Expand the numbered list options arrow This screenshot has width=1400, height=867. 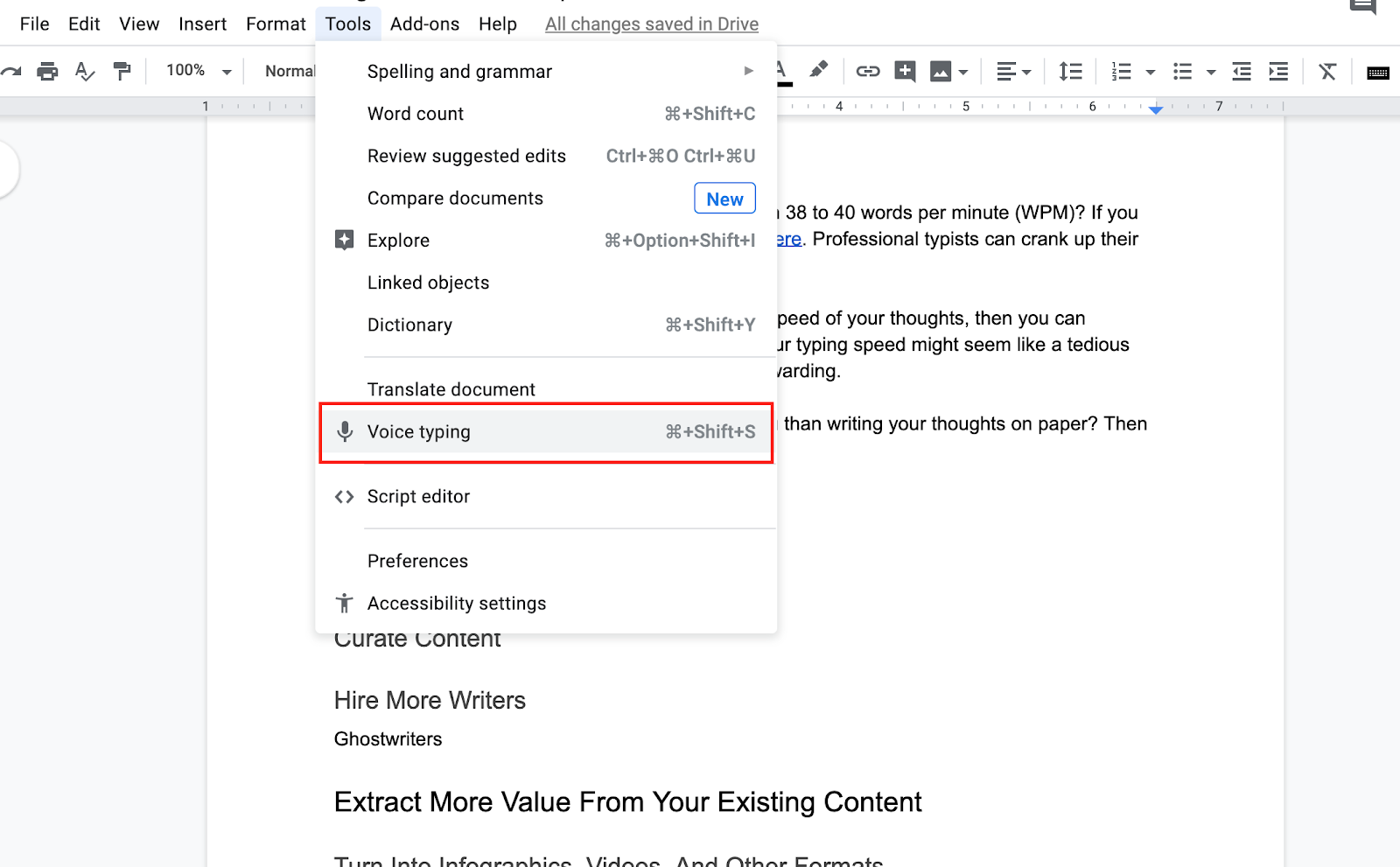(x=1151, y=72)
